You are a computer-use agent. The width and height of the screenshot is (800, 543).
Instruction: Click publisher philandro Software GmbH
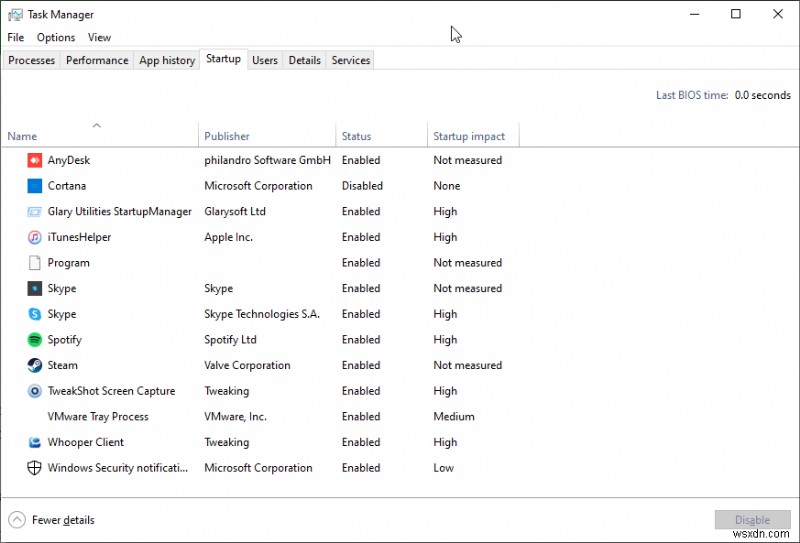267,160
